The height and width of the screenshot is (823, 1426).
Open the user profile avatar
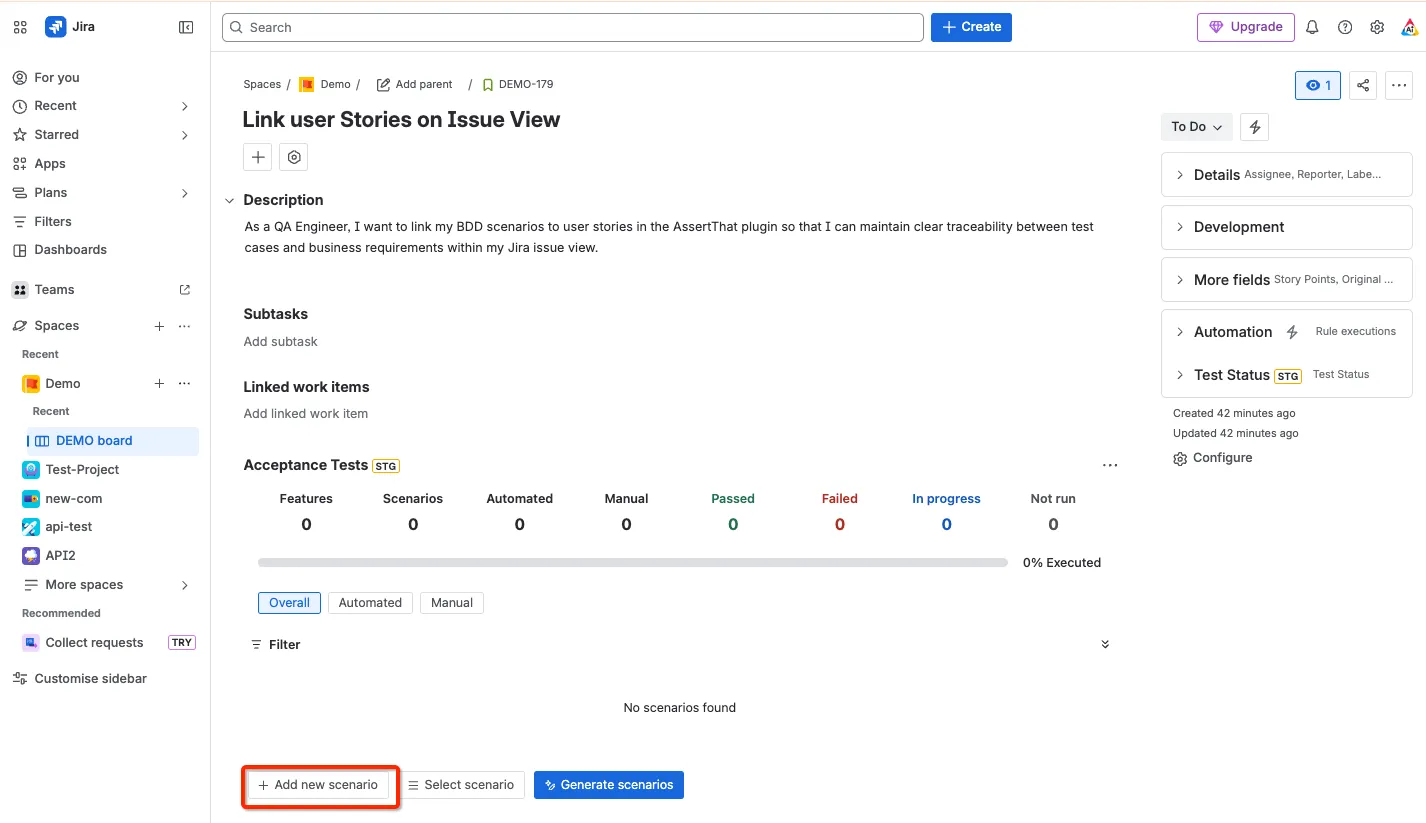(x=1409, y=27)
